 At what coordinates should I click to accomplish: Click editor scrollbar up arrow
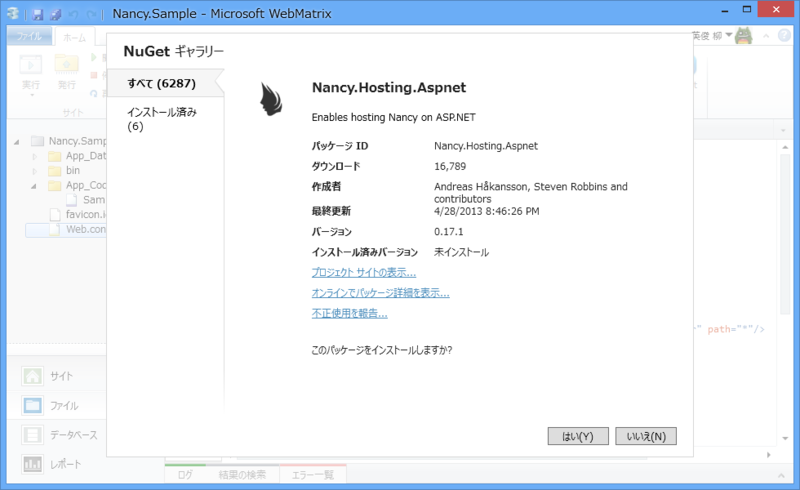coord(785,147)
